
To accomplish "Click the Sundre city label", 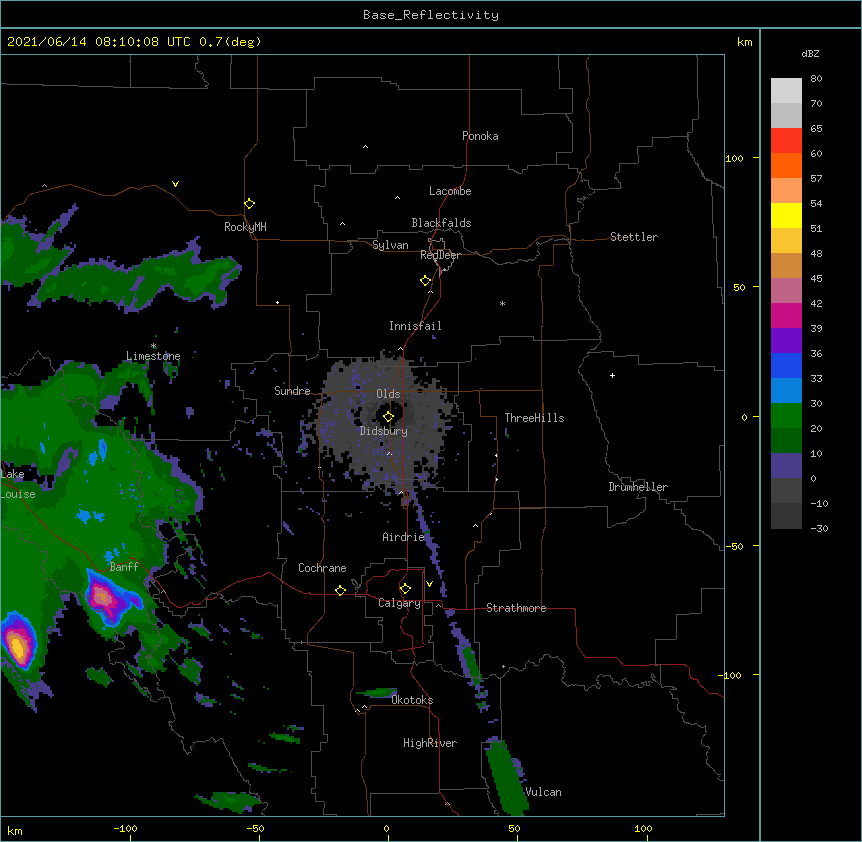I will pos(292,391).
